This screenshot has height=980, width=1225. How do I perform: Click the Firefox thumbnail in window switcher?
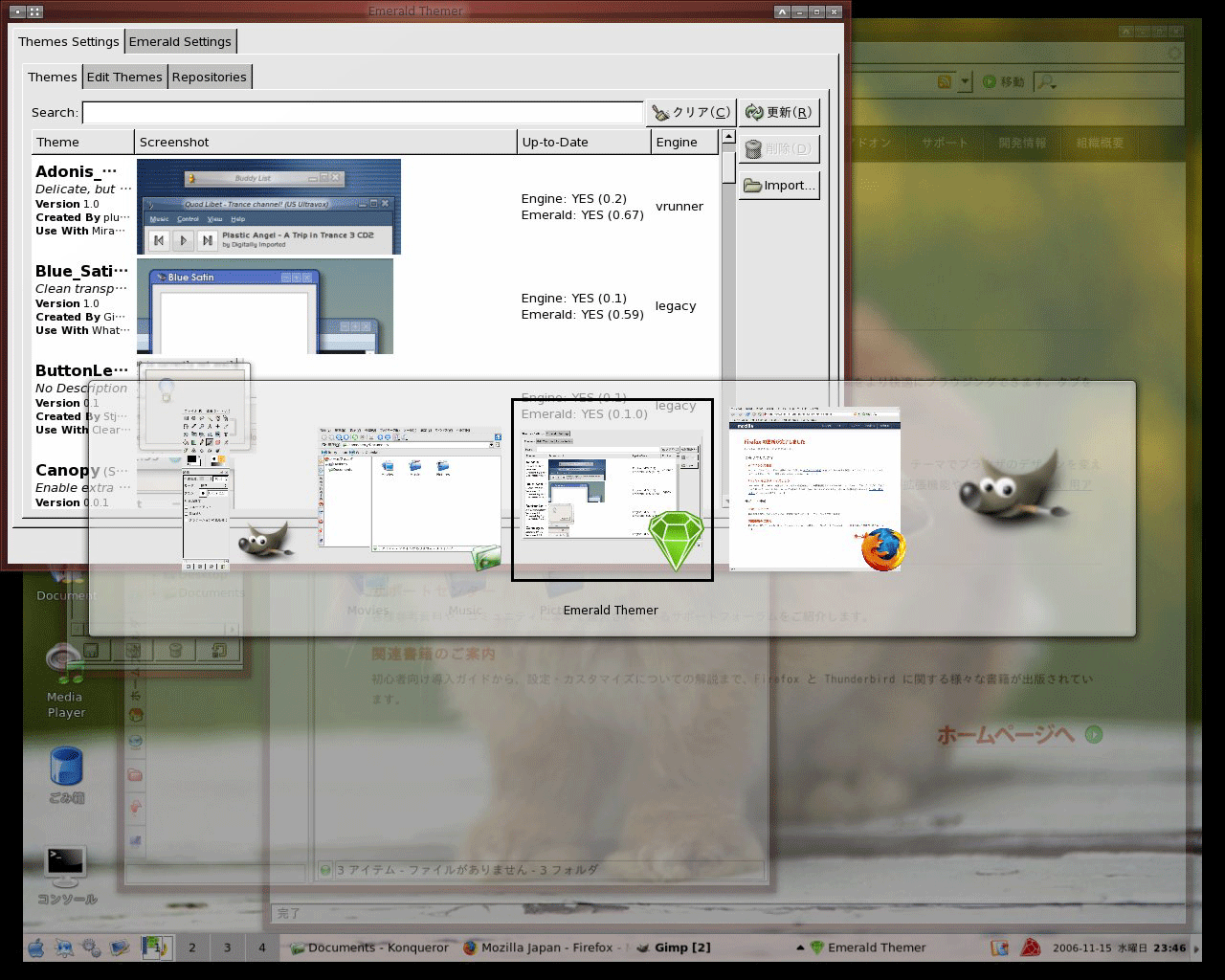(816, 489)
